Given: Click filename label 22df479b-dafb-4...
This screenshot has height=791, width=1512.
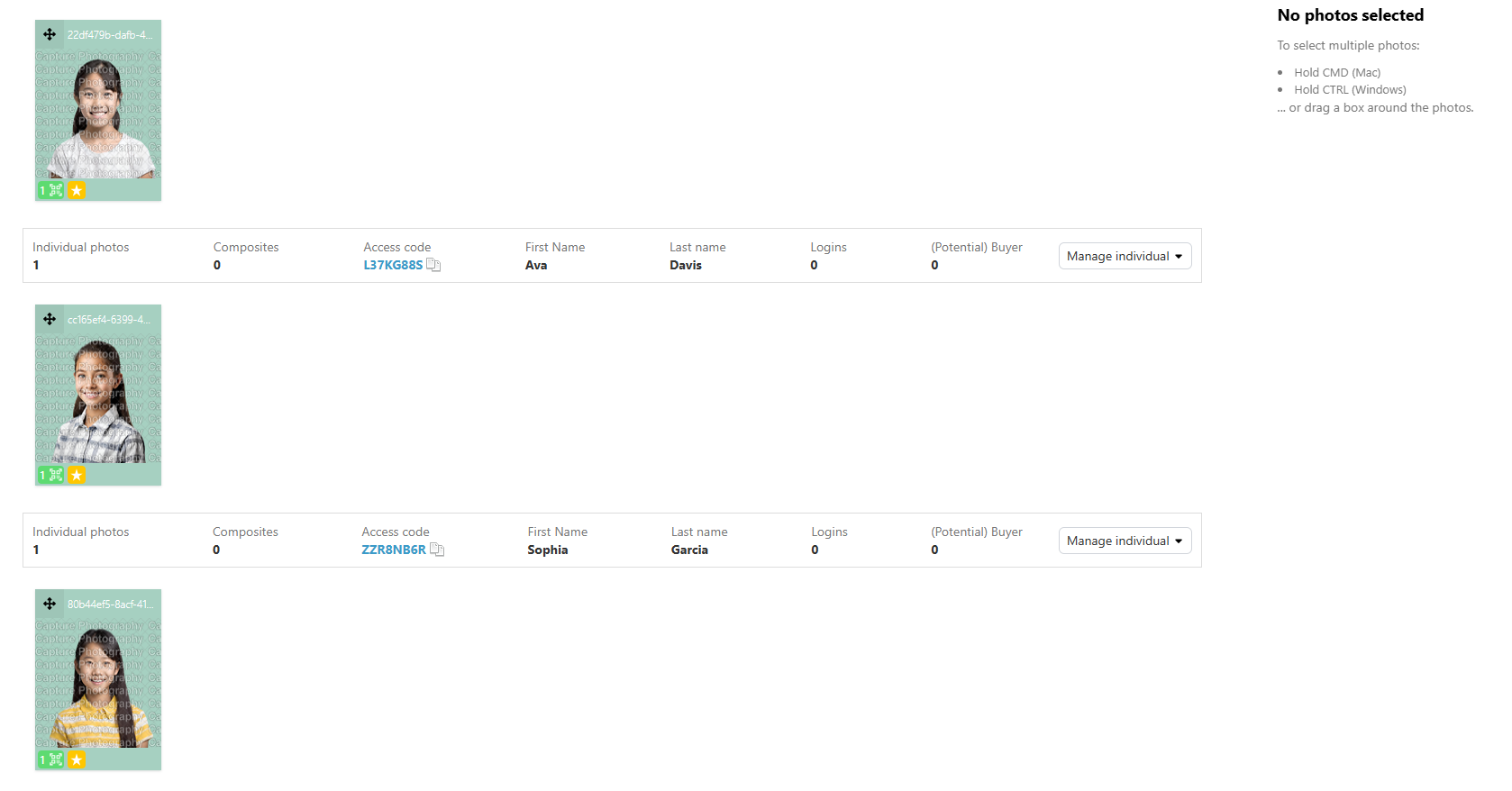Looking at the screenshot, I should point(110,35).
